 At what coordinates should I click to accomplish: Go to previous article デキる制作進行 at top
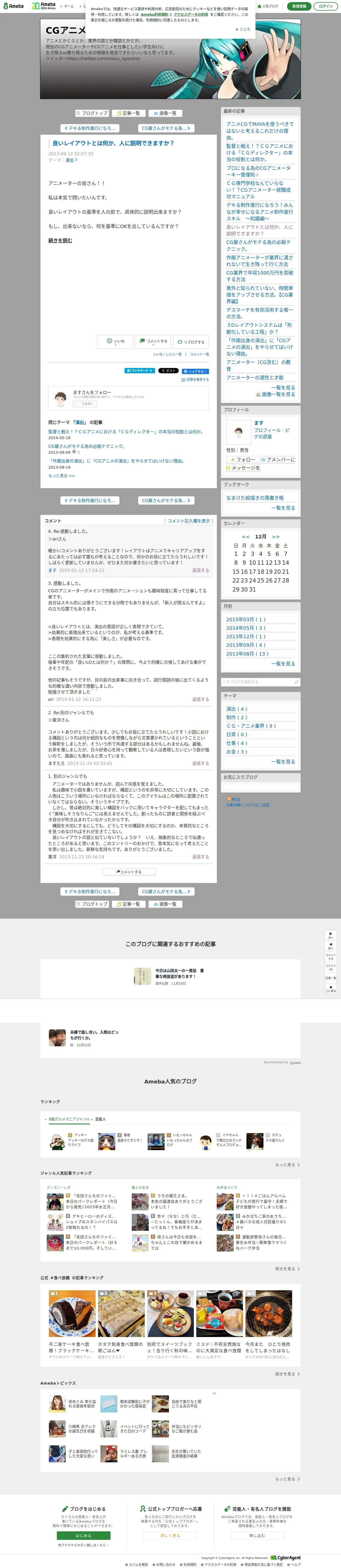click(x=89, y=128)
